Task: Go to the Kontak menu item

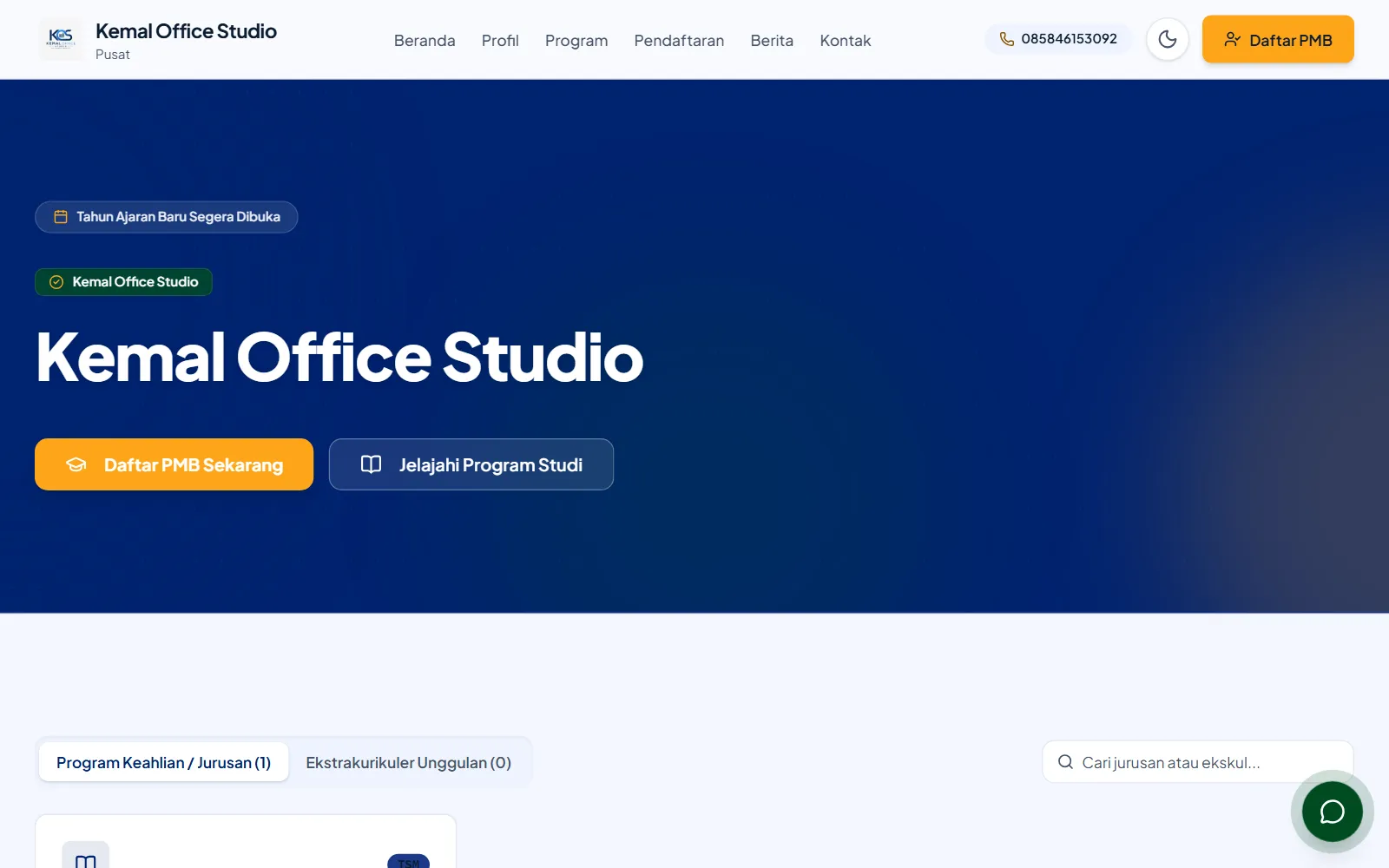Action: (846, 40)
